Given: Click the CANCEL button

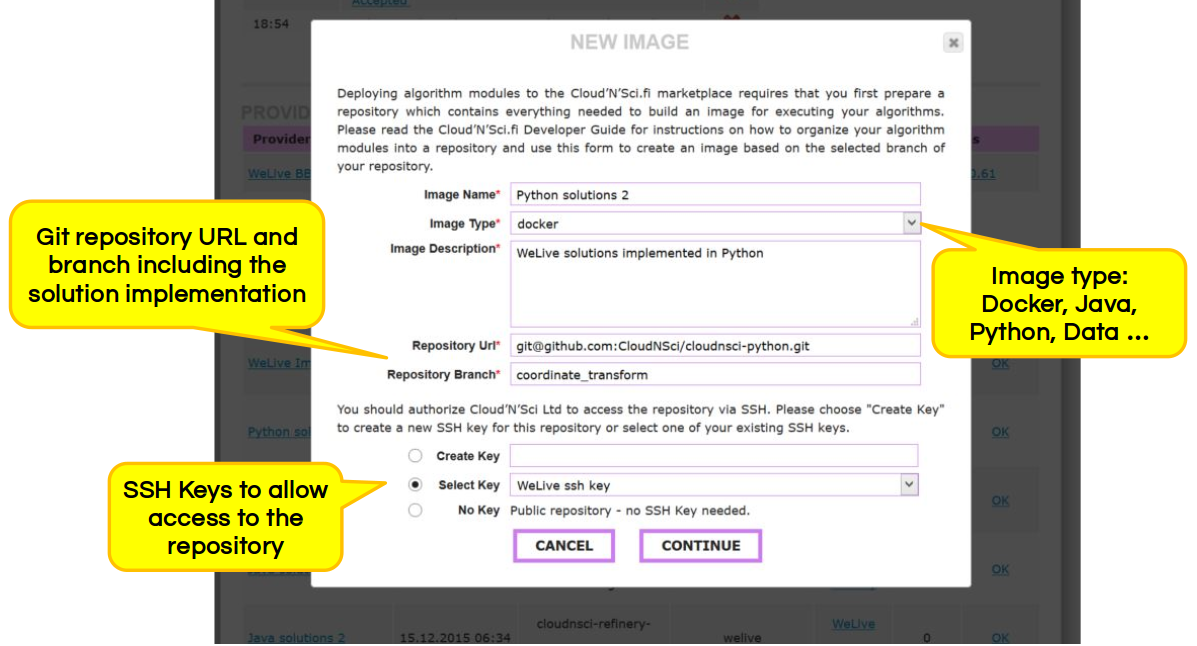Looking at the screenshot, I should [564, 546].
